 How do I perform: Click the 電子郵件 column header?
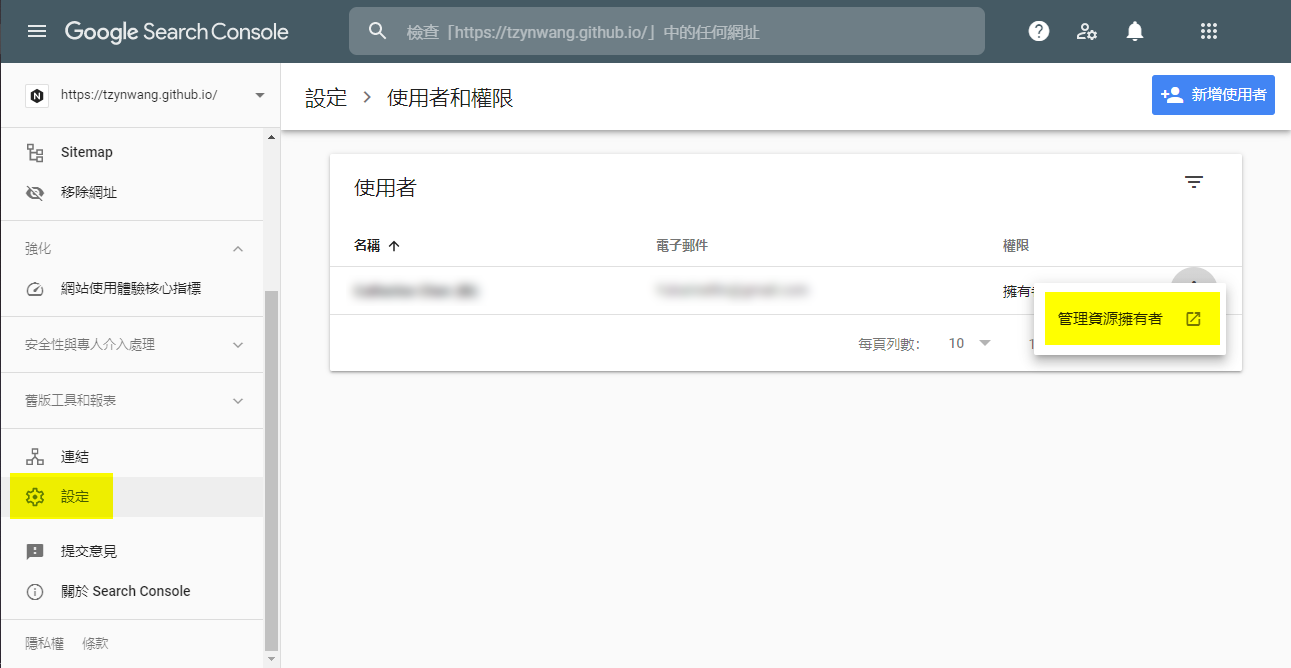tap(682, 246)
